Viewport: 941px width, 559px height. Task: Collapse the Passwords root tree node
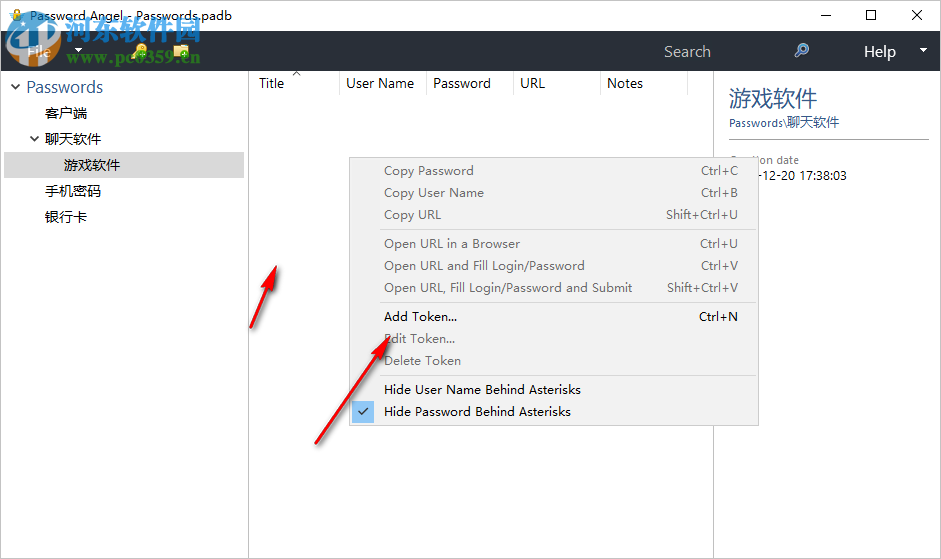point(15,87)
